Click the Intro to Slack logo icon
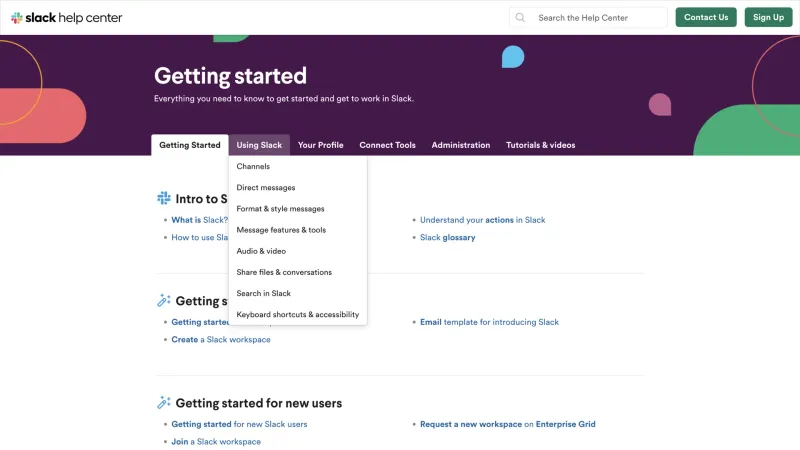 click(164, 198)
